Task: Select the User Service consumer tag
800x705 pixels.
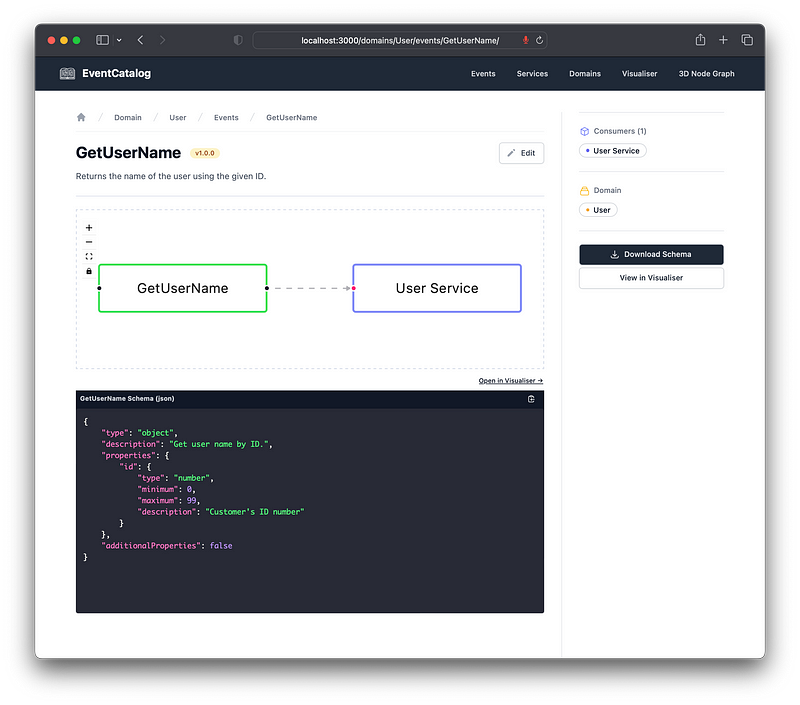Action: (613, 151)
